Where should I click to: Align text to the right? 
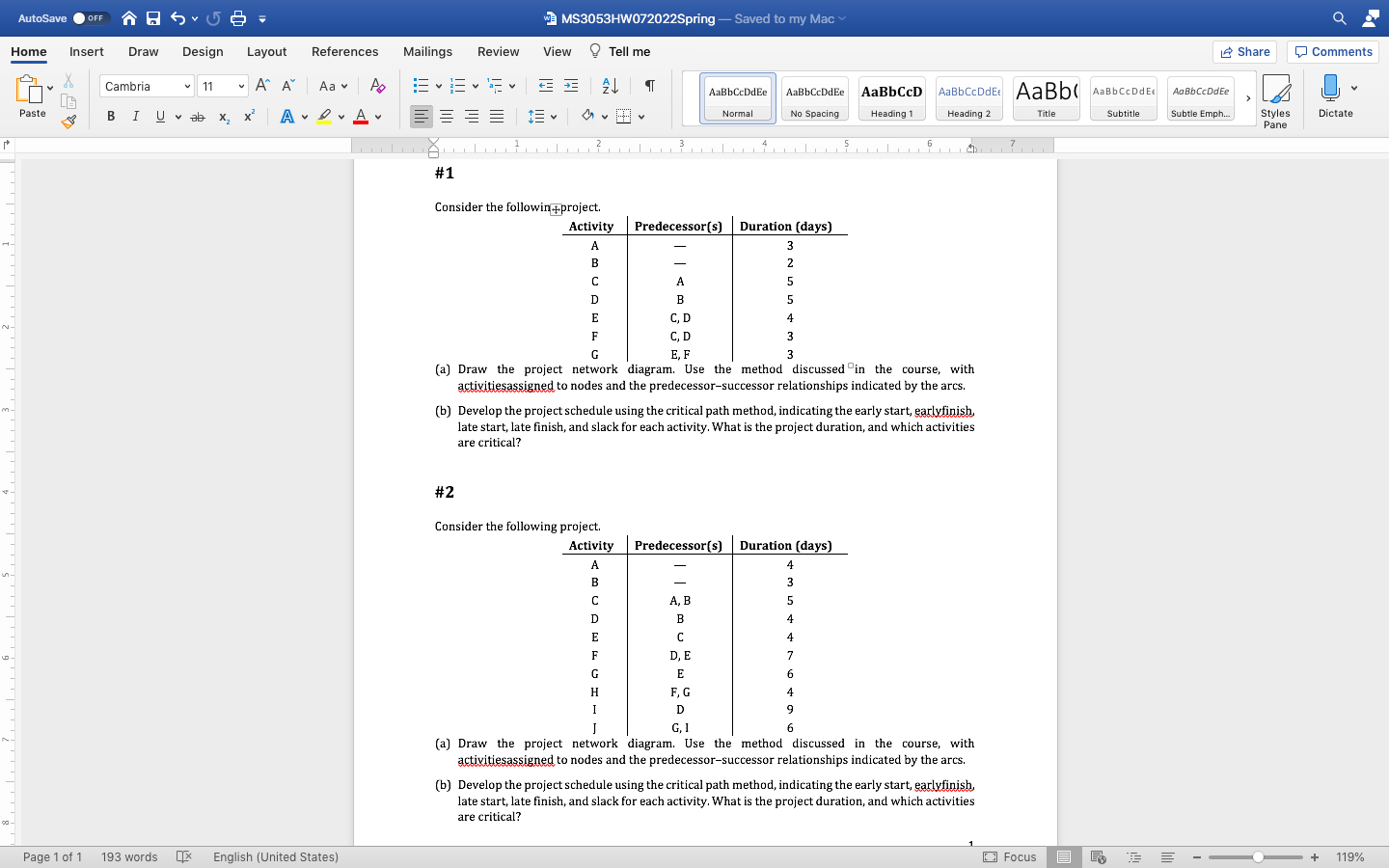pos(472,117)
